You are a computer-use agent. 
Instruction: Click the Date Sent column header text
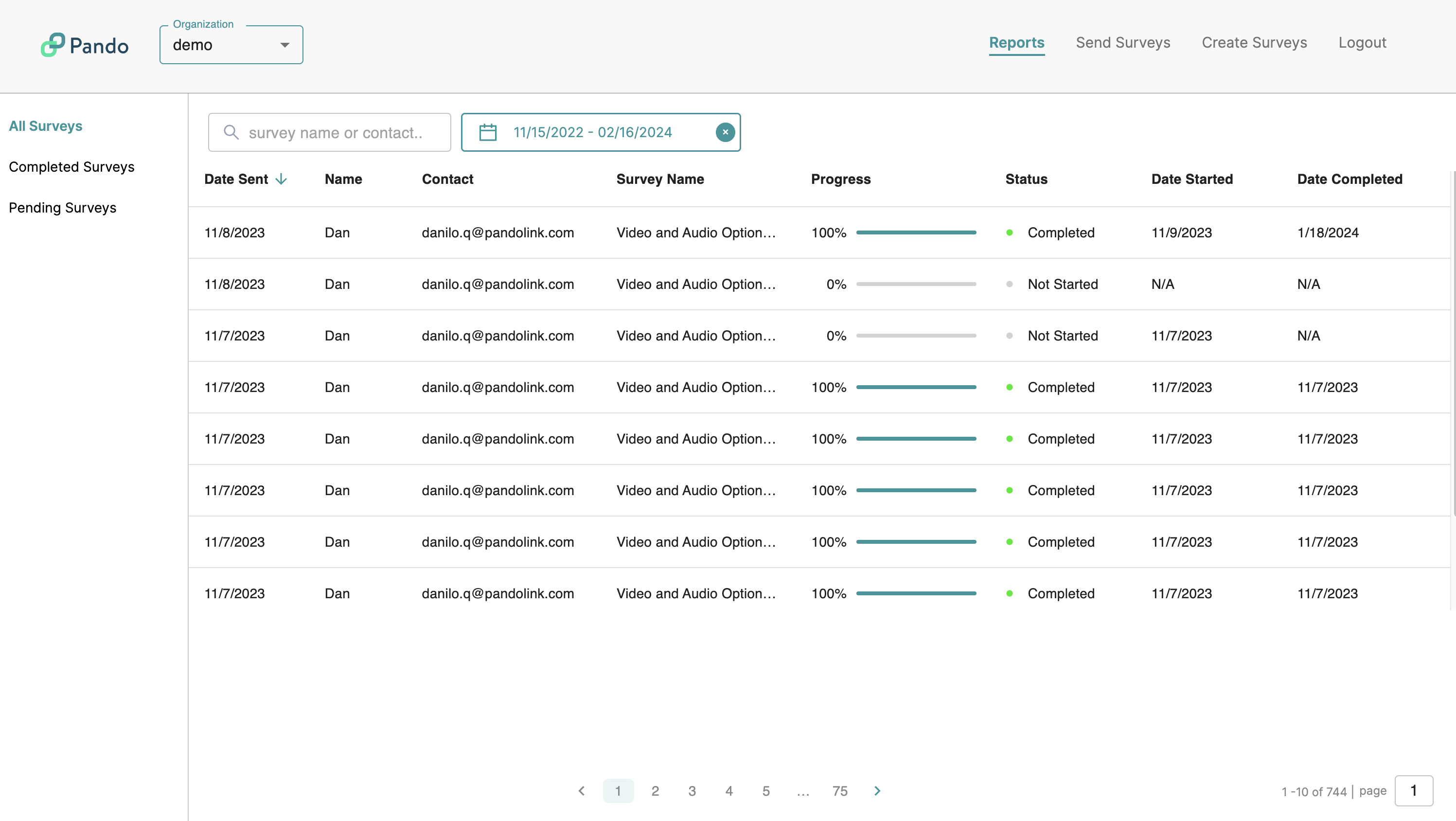[x=236, y=179]
